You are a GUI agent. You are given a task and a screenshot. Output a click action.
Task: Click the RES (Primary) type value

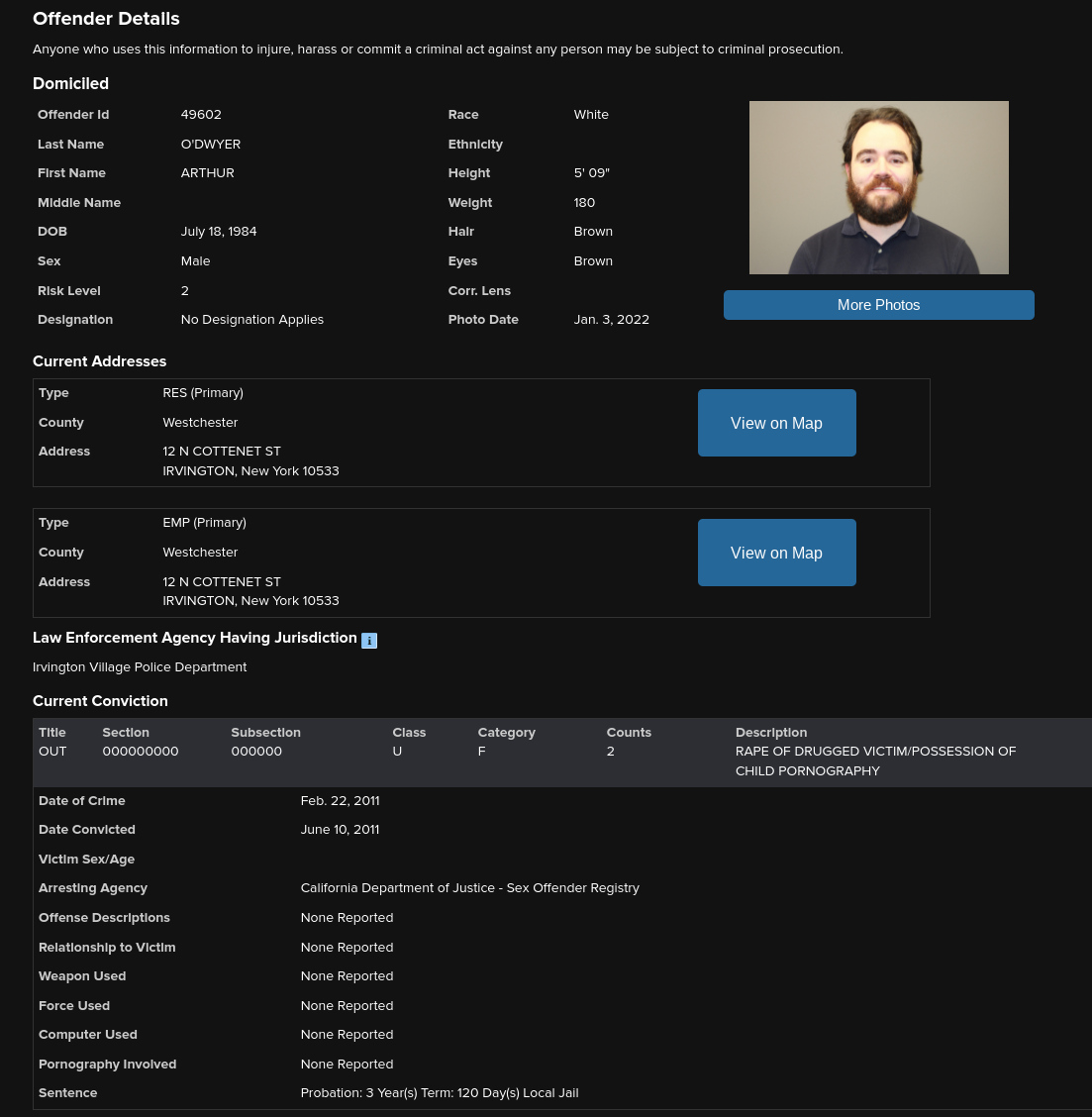click(x=203, y=392)
